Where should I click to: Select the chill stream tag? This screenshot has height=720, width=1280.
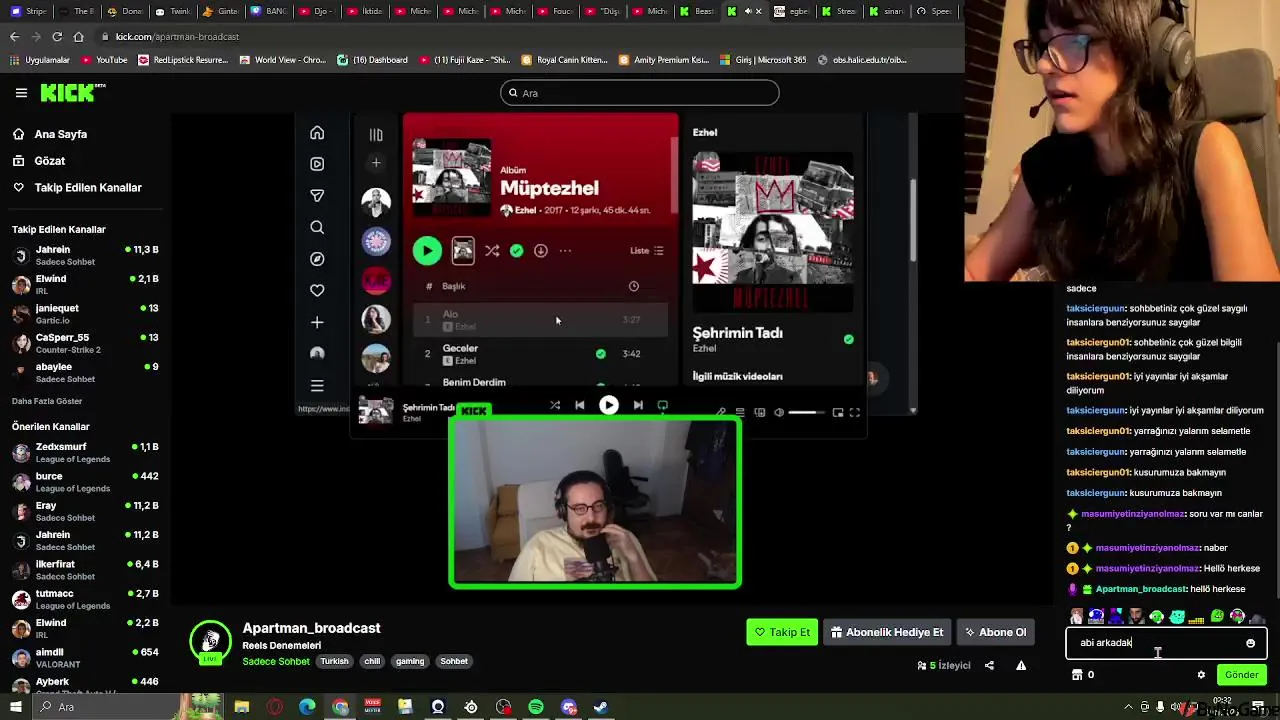click(x=372, y=661)
